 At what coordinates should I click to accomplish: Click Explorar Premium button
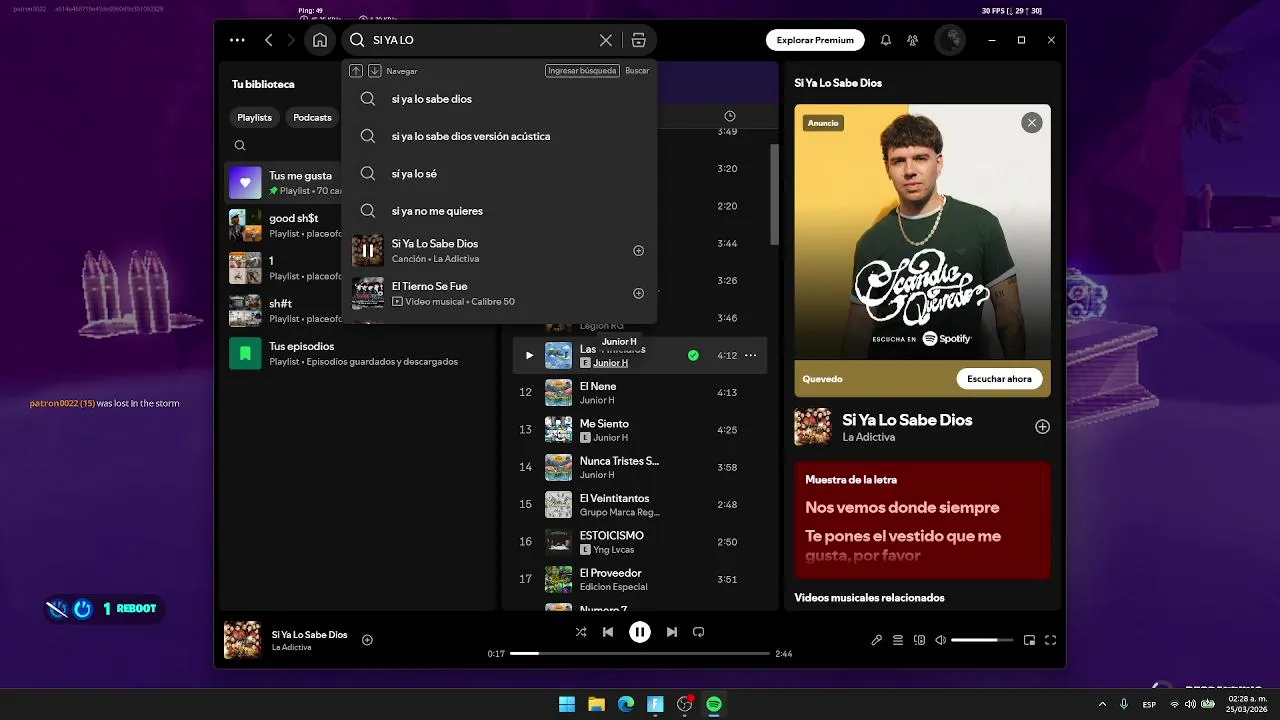pos(815,40)
